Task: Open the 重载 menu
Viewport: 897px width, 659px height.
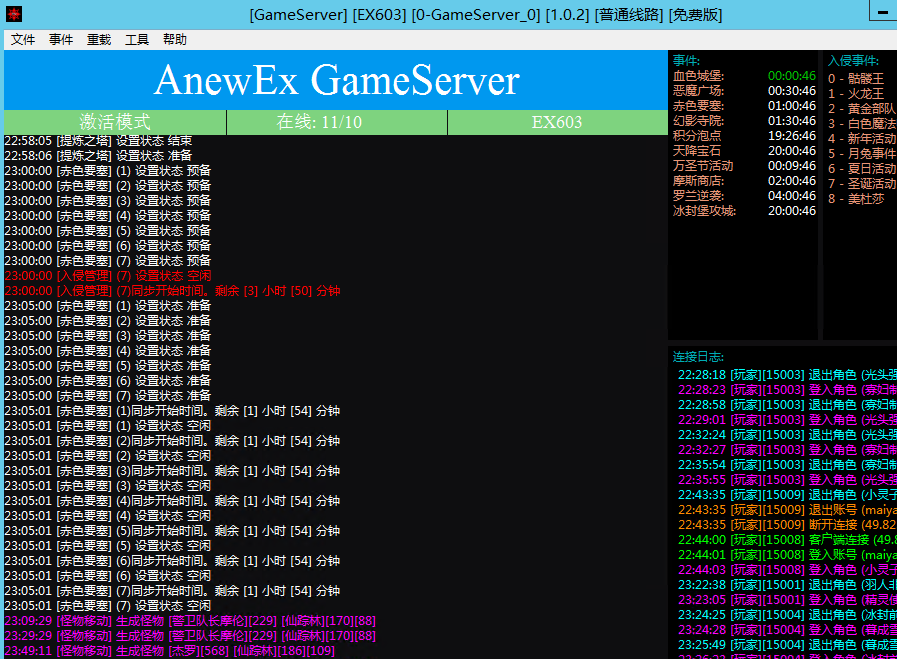Action: click(x=99, y=39)
